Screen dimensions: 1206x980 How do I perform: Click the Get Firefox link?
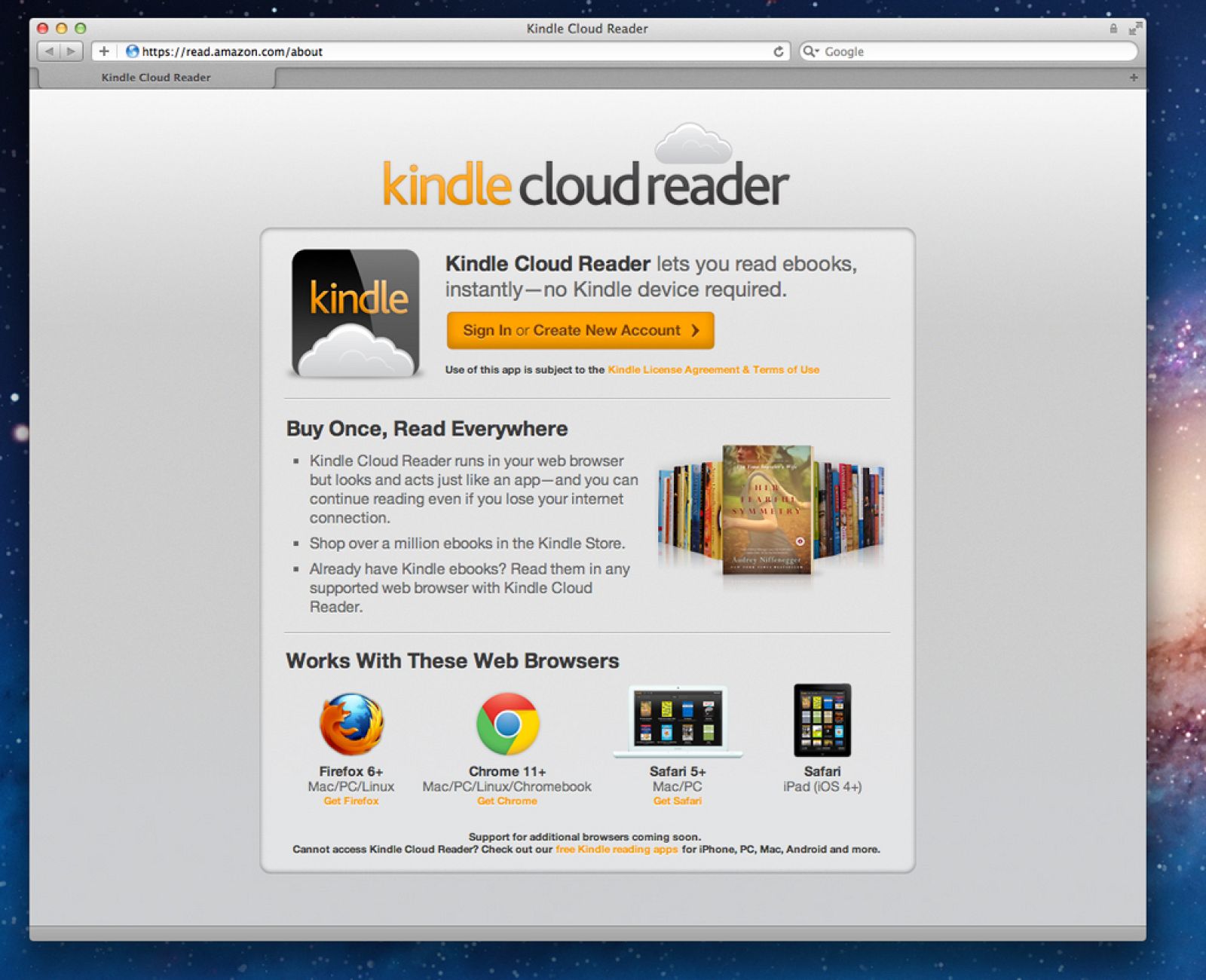click(x=350, y=801)
